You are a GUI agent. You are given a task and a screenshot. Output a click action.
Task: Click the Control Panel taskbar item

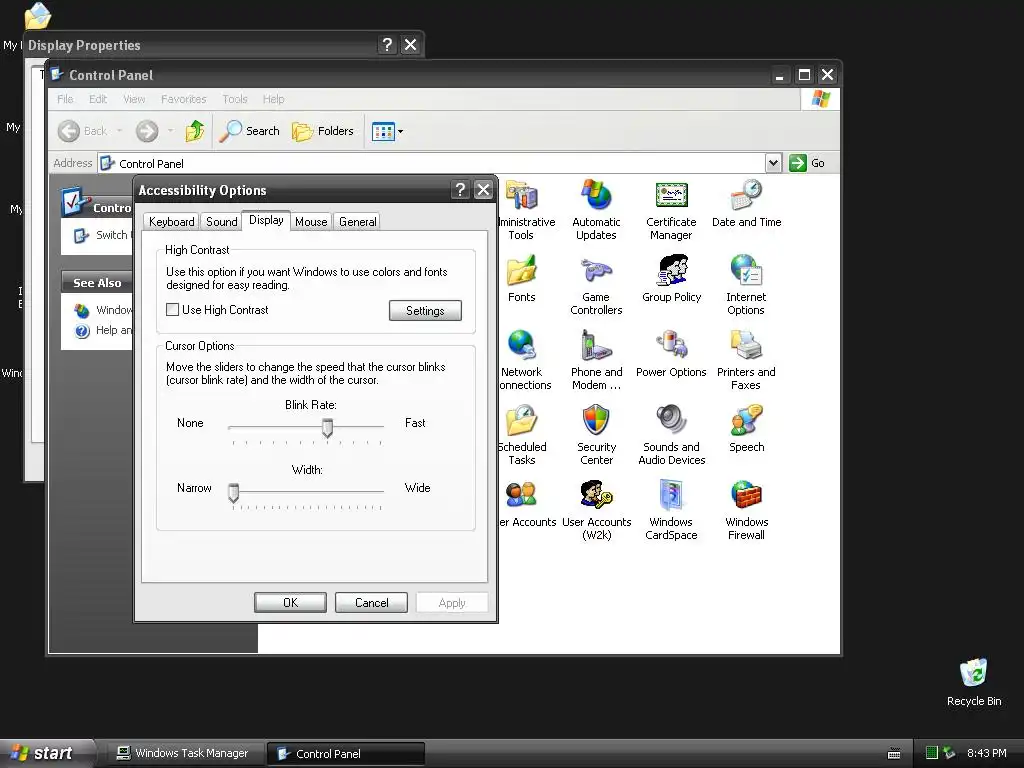point(346,753)
